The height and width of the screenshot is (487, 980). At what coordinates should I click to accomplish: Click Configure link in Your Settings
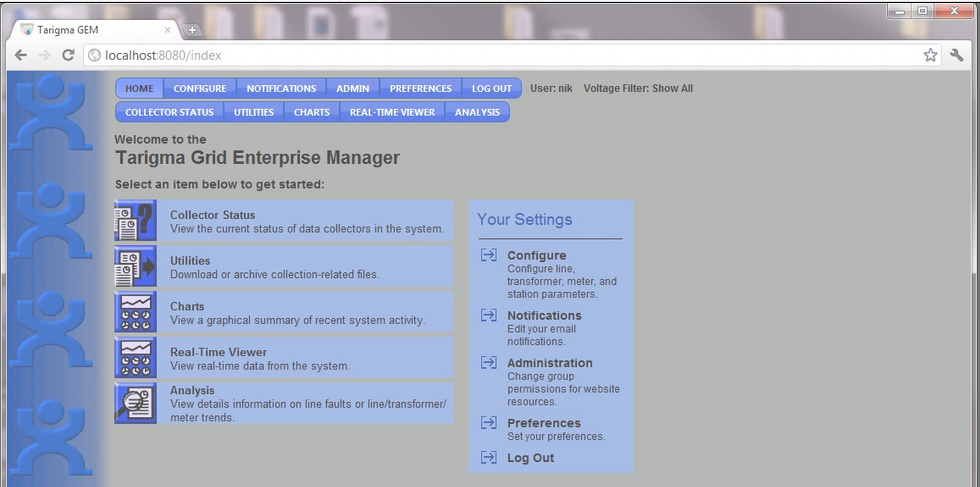[x=536, y=255]
